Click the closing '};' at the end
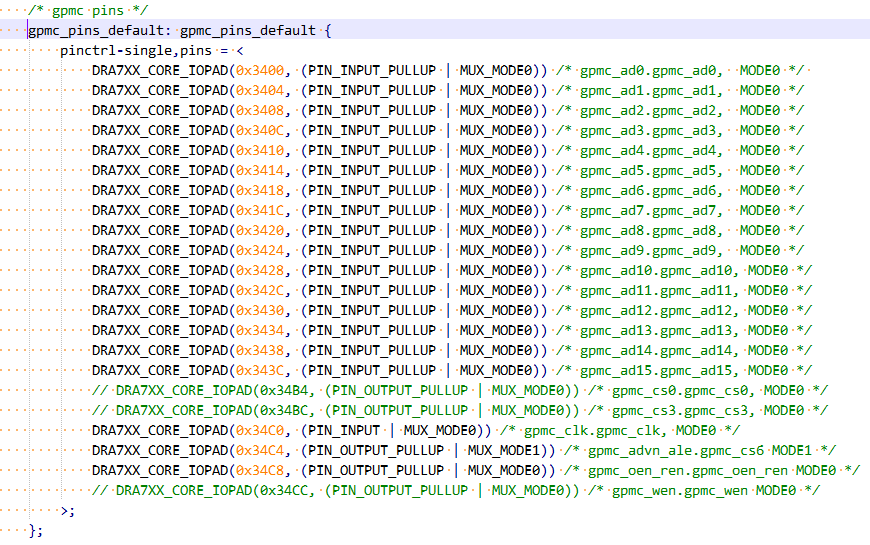This screenshot has width=870, height=545. pyautogui.click(x=37, y=531)
